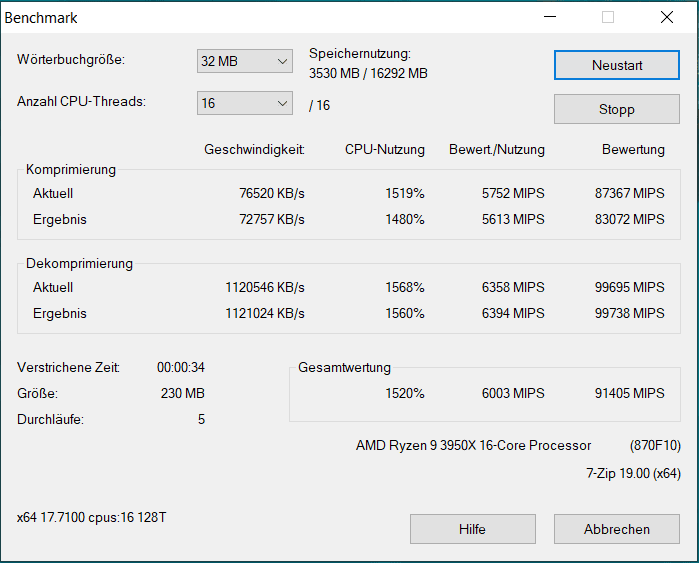Click the Gesamtwertung group label

tap(345, 367)
